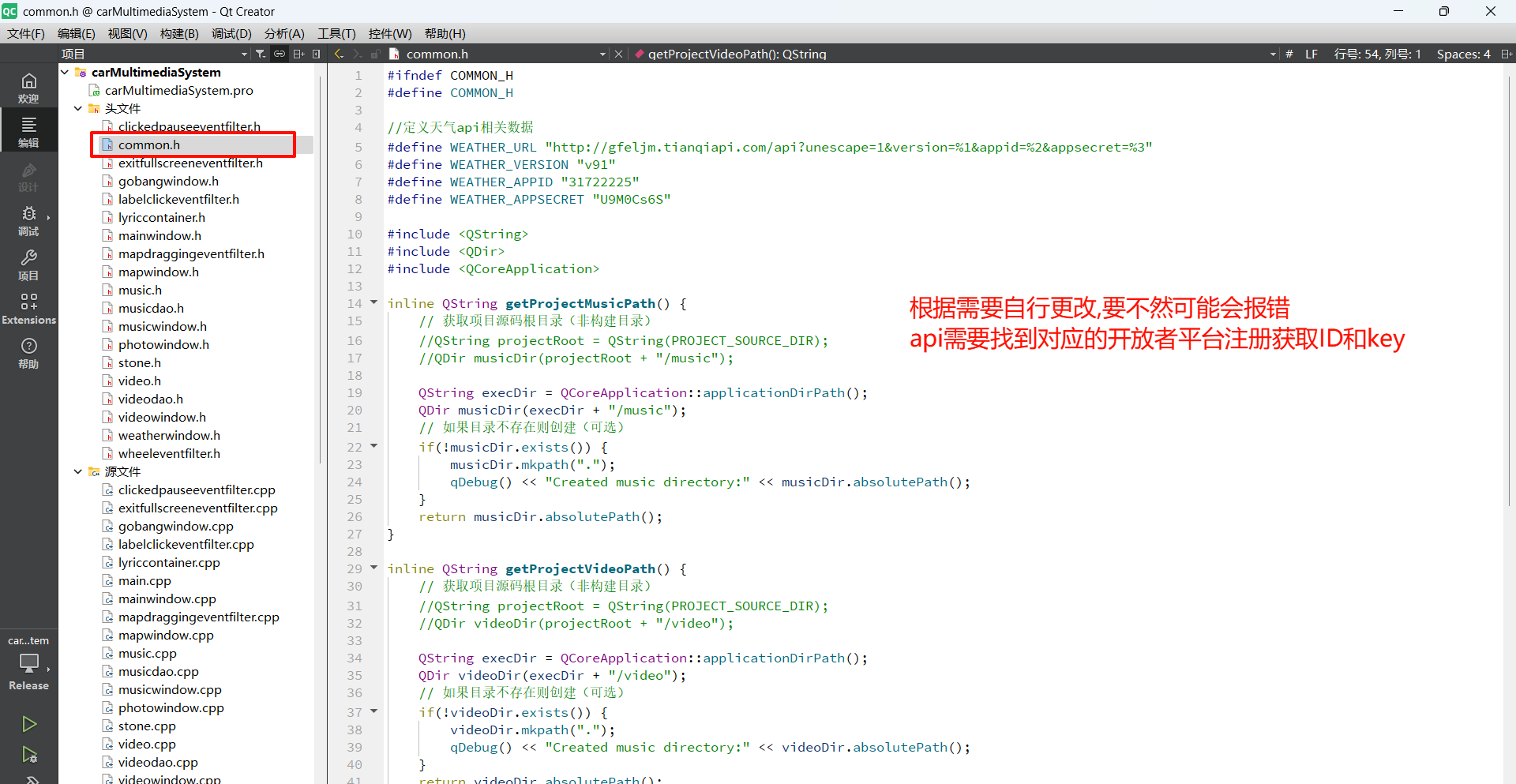Click the project tree vertical scrollbar
Viewport: 1516px width, 784px height.
[x=320, y=268]
